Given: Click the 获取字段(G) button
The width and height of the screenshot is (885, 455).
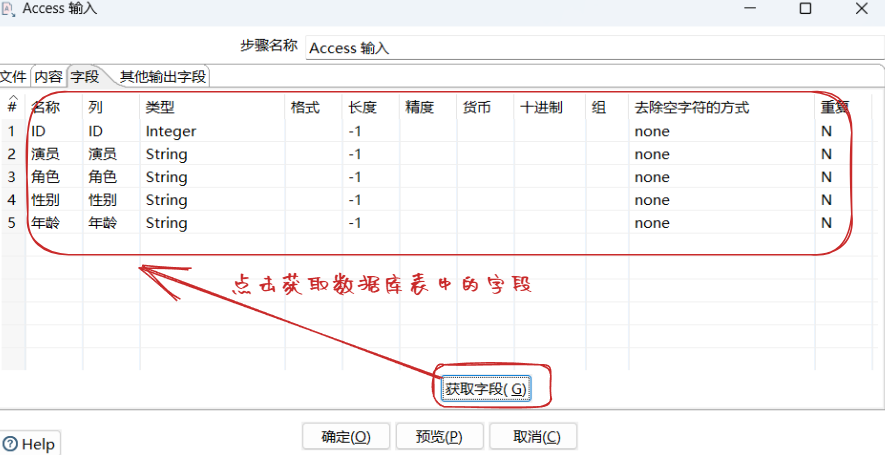Looking at the screenshot, I should [x=486, y=388].
